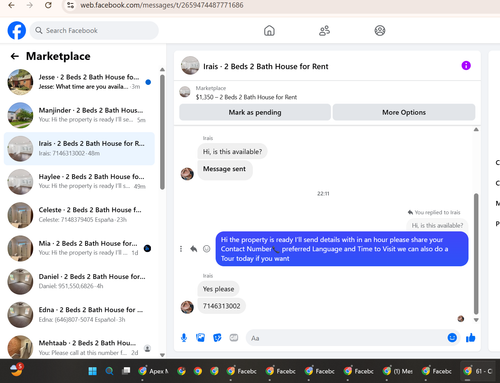Open Haylee's conversation
This screenshot has width=500, height=383.
pos(79,182)
